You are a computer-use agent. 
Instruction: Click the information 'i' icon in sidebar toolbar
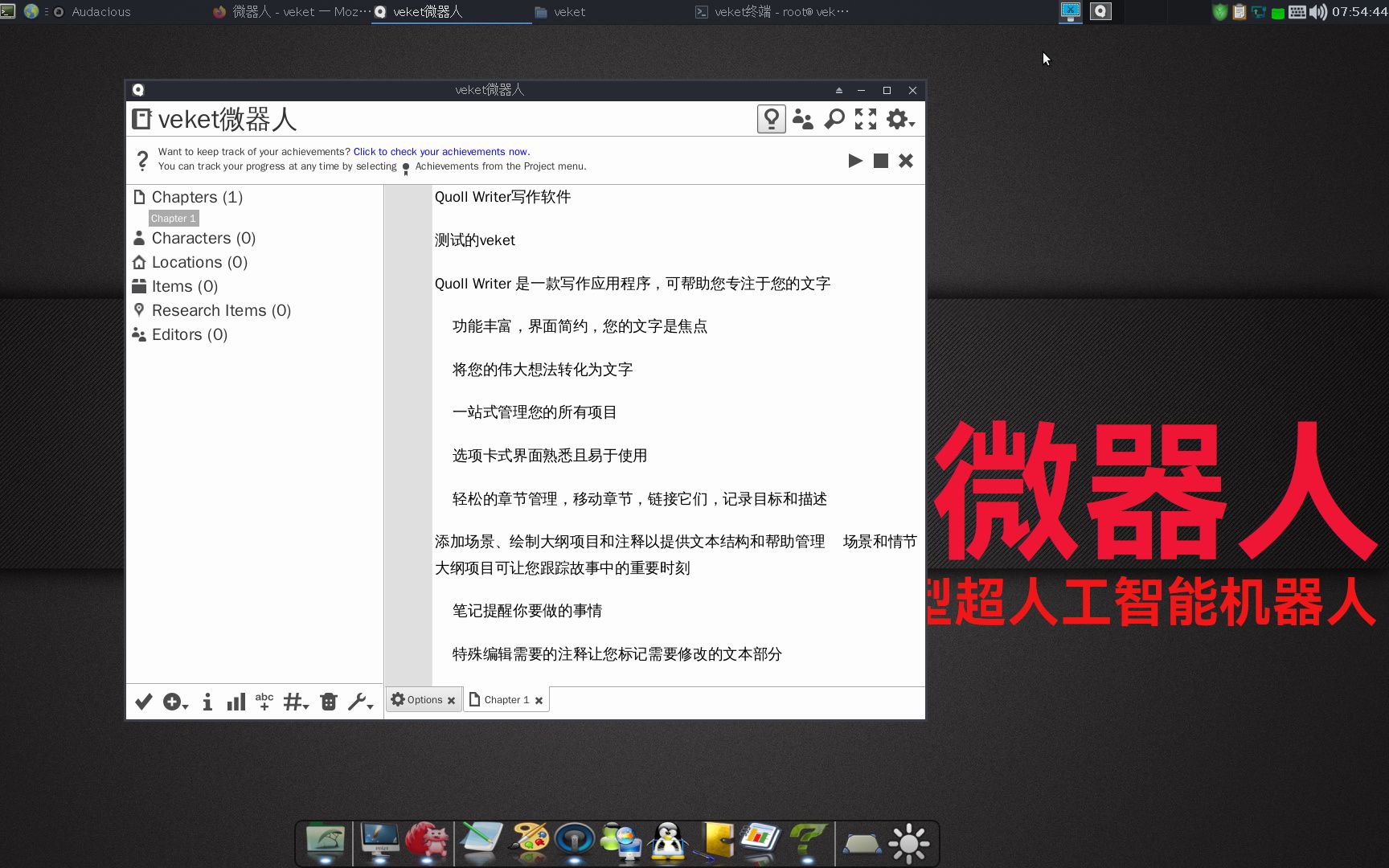[207, 702]
